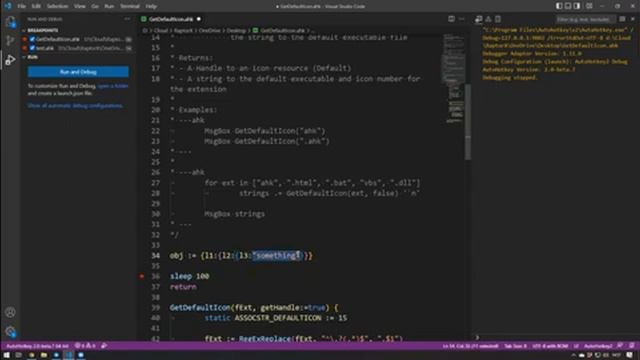Open Run and Debug views more actions
Image resolution: width=640 pixels, height=360 pixels.
pos(127,19)
